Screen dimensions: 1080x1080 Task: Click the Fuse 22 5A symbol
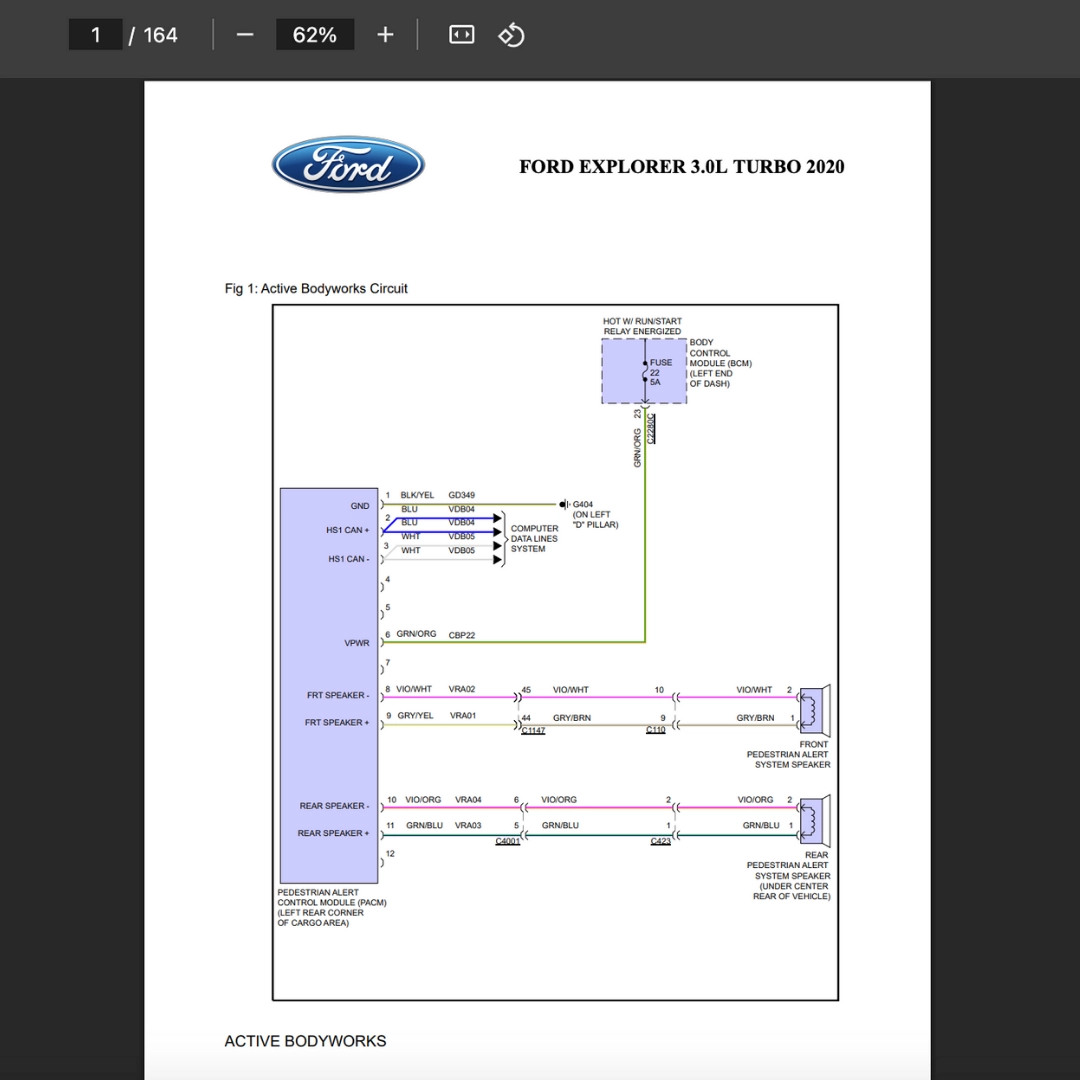coord(645,372)
